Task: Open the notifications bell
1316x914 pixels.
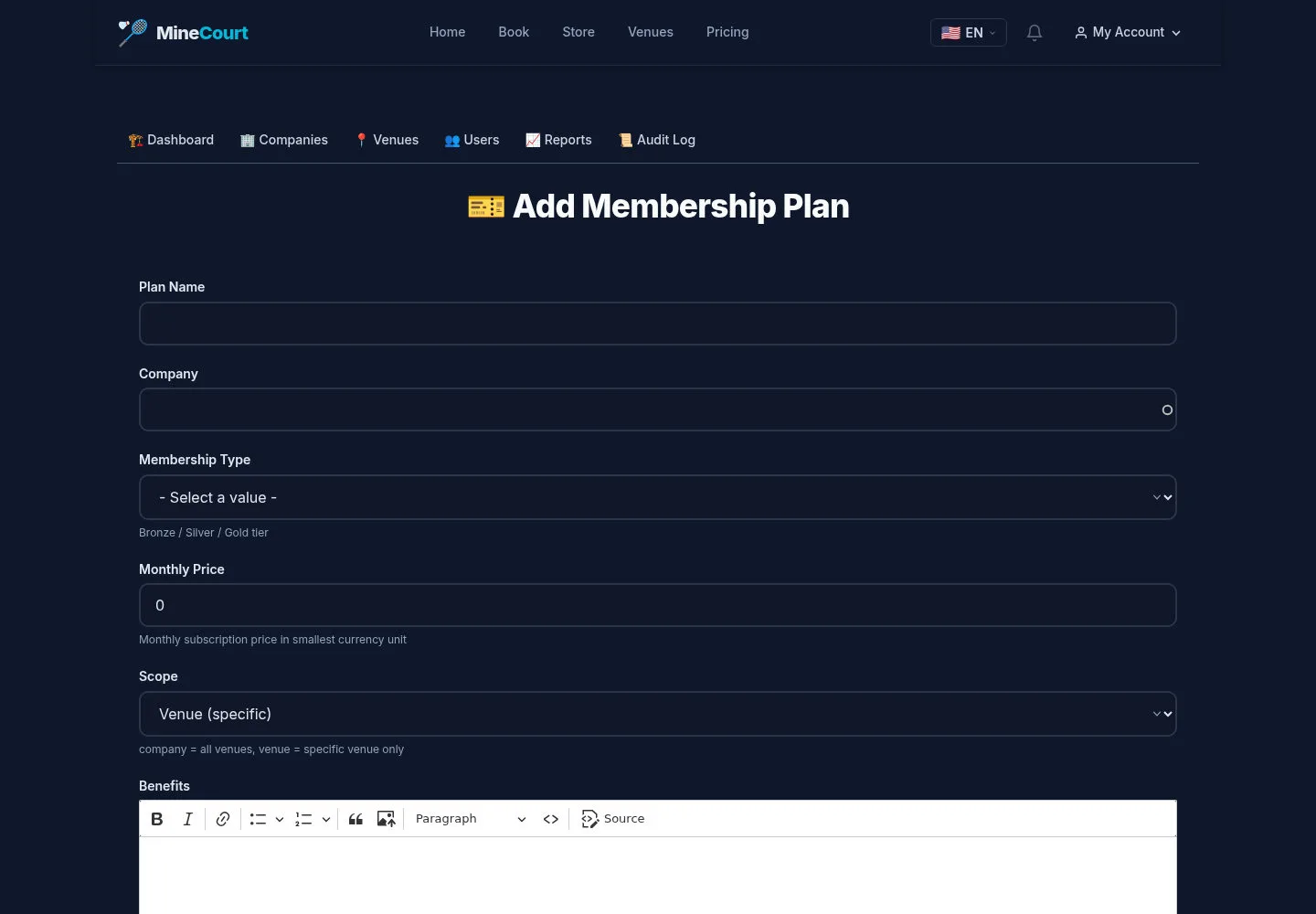Action: coord(1035,33)
